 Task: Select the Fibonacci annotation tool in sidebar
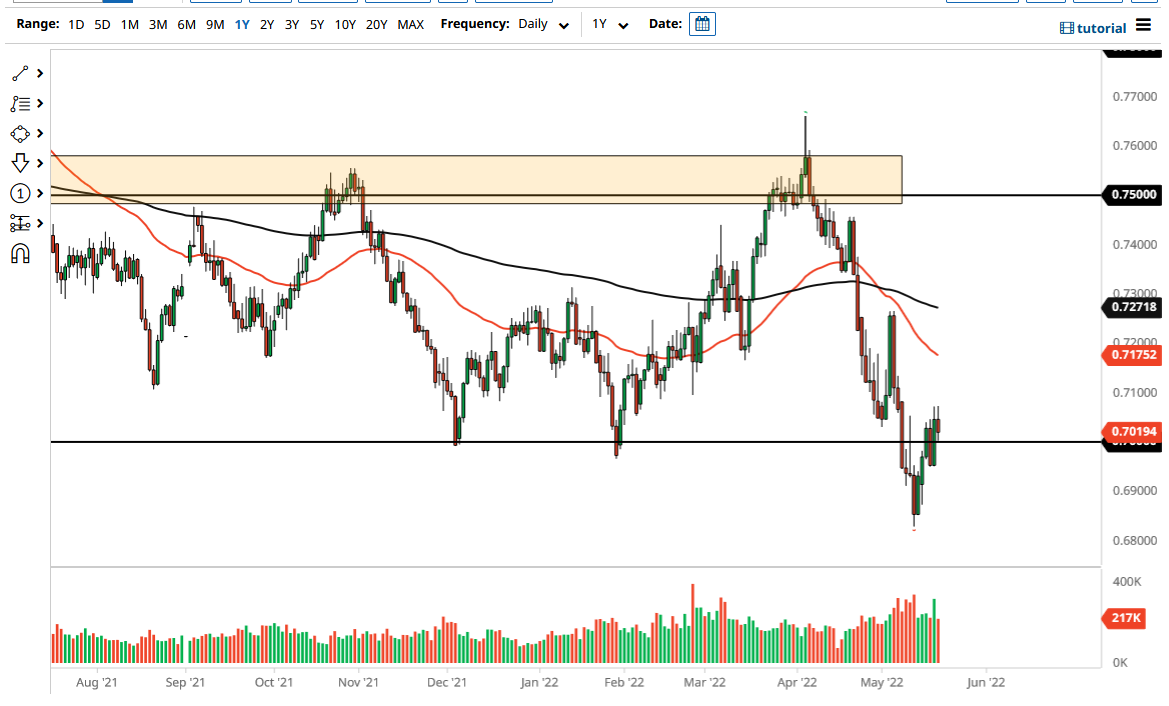(x=20, y=103)
